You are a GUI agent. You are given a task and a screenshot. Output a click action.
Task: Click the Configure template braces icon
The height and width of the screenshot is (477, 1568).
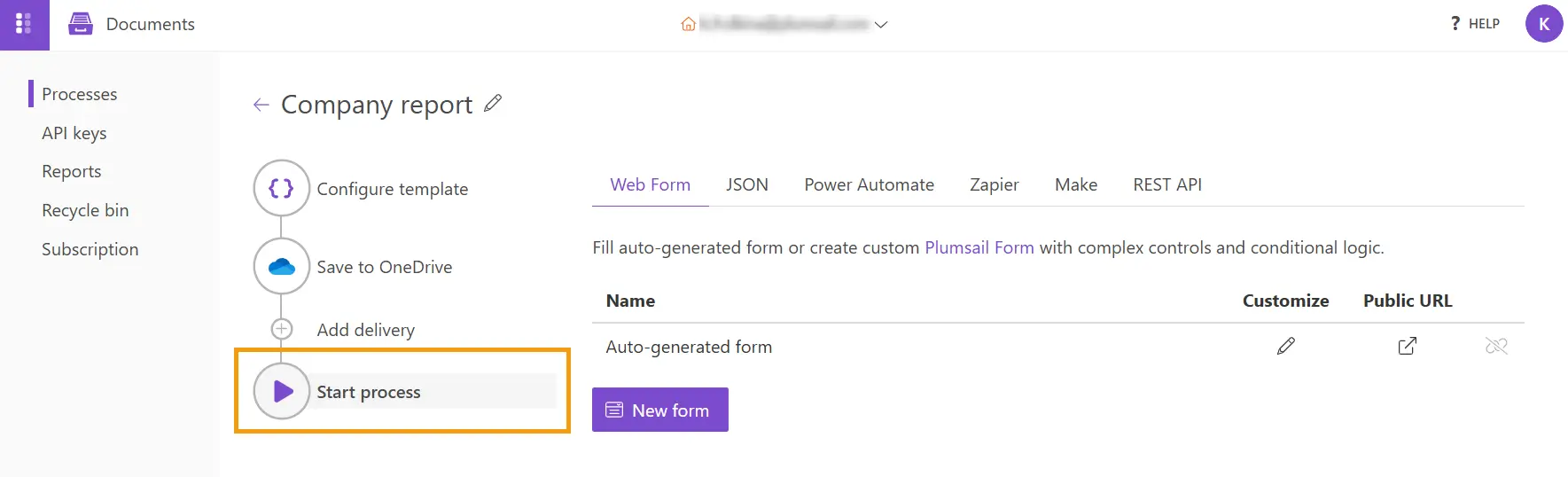(281, 188)
